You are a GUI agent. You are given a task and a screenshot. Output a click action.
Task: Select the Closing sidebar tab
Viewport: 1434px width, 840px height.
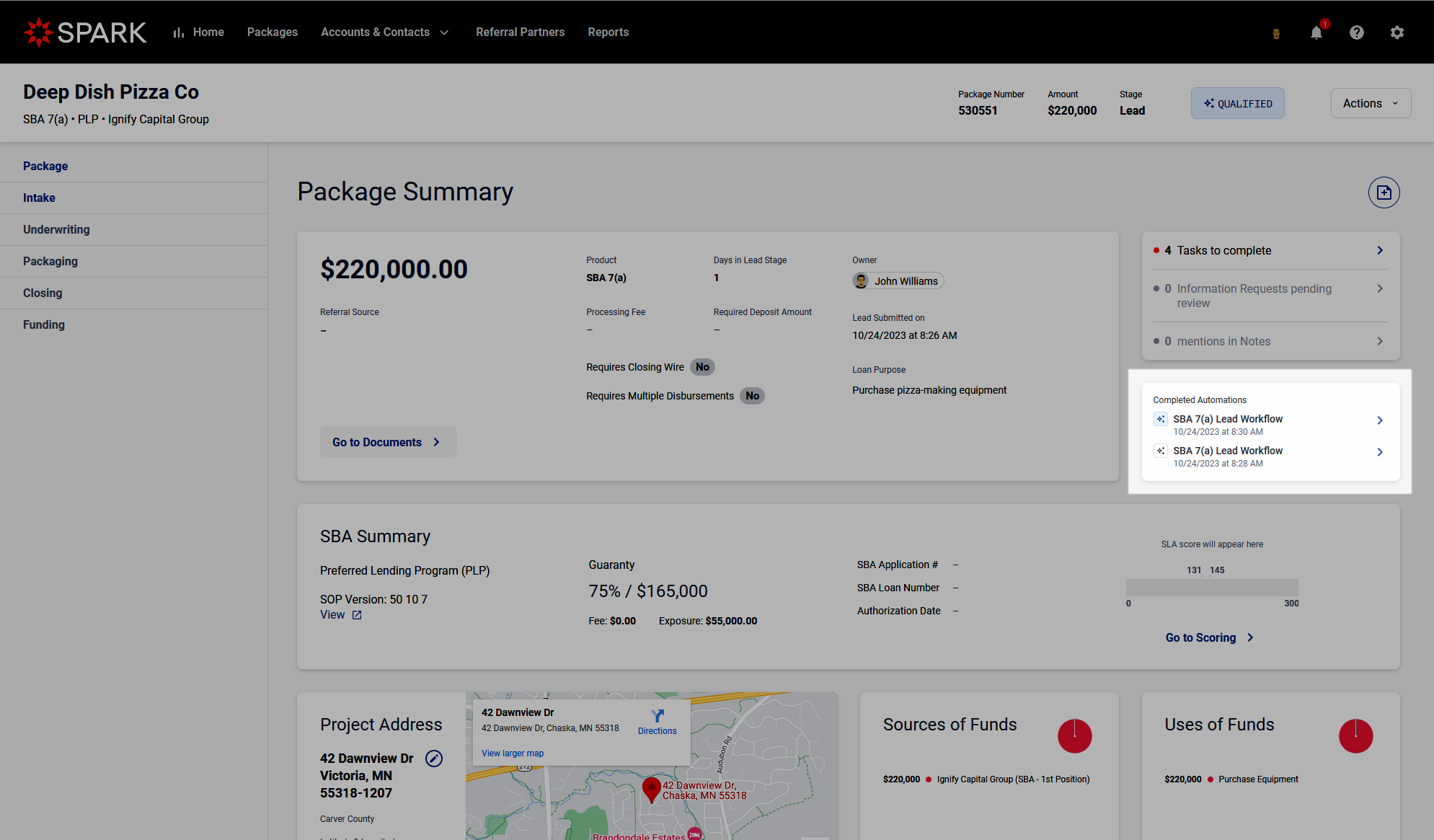coord(134,293)
